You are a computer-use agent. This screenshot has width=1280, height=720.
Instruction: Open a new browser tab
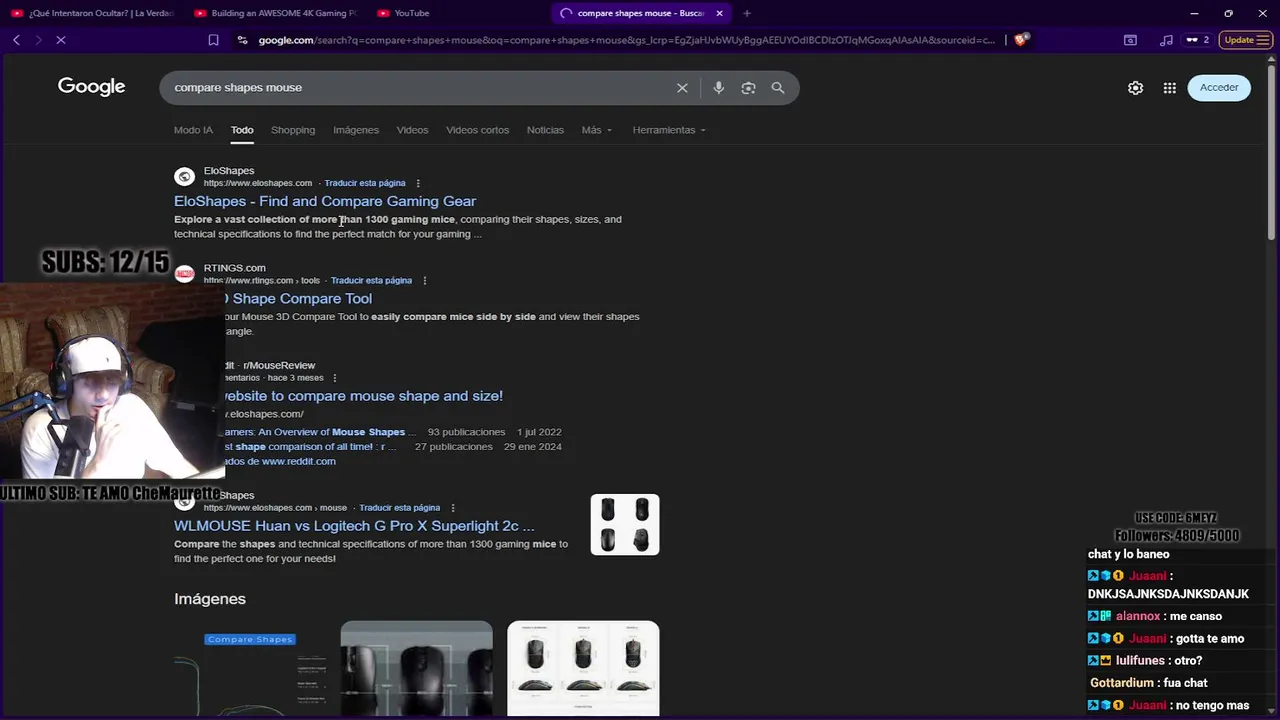(747, 13)
